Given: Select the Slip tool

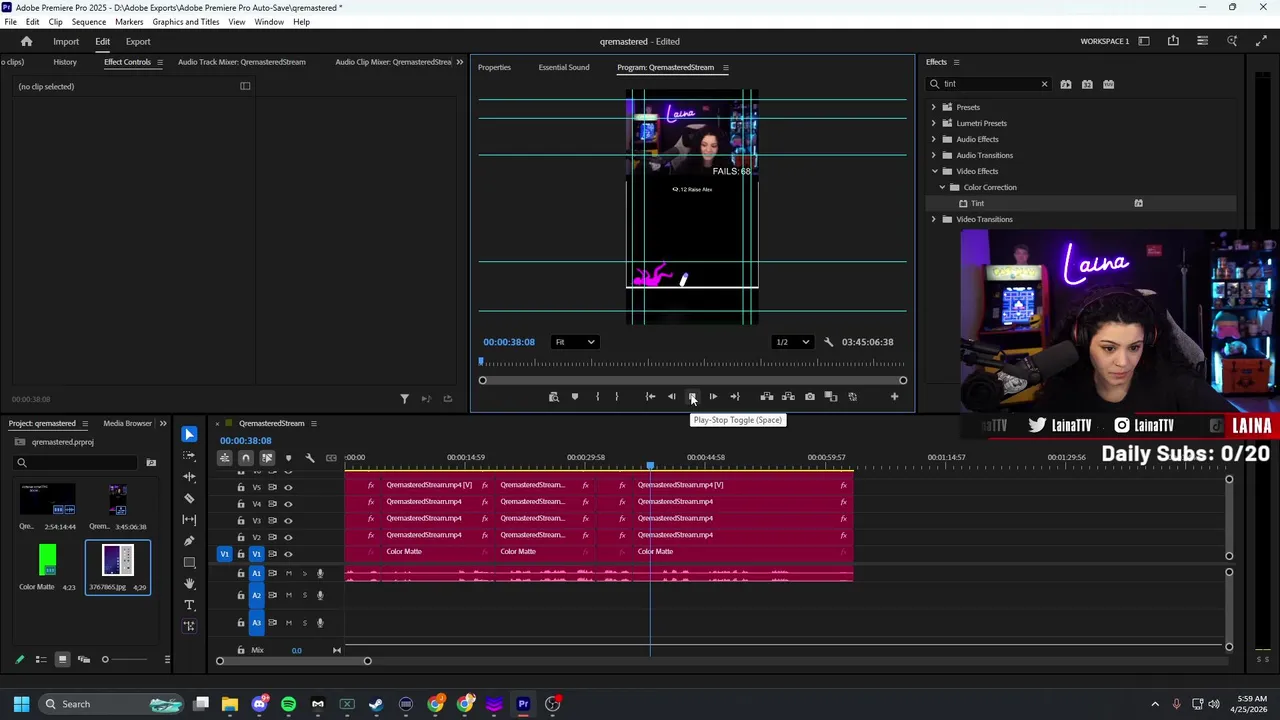Looking at the screenshot, I should pos(189,519).
